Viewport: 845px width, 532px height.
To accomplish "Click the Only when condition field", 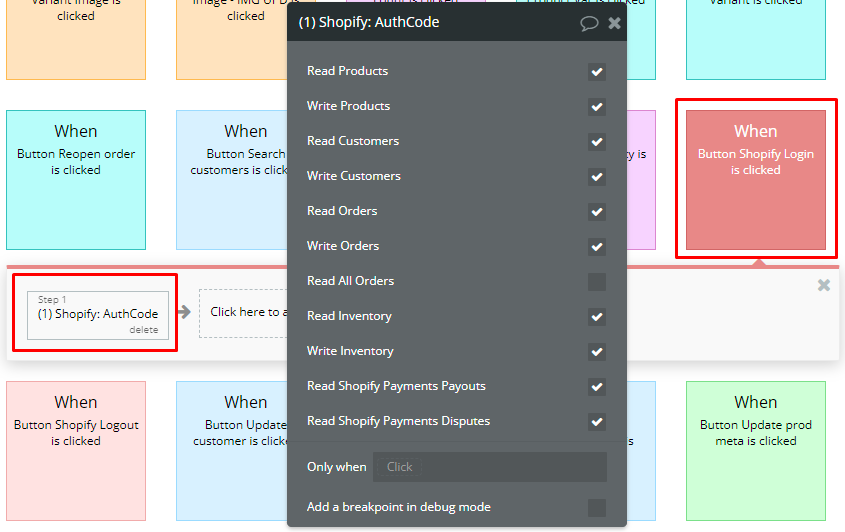I will [490, 467].
